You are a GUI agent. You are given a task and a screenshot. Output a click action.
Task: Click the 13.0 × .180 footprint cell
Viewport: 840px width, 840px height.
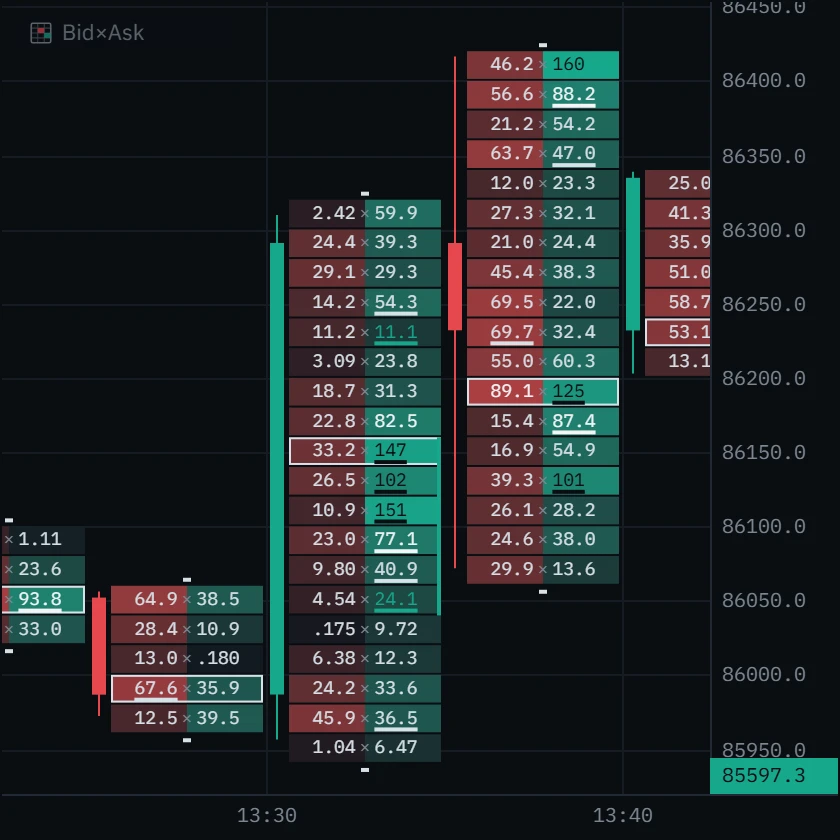pos(187,658)
